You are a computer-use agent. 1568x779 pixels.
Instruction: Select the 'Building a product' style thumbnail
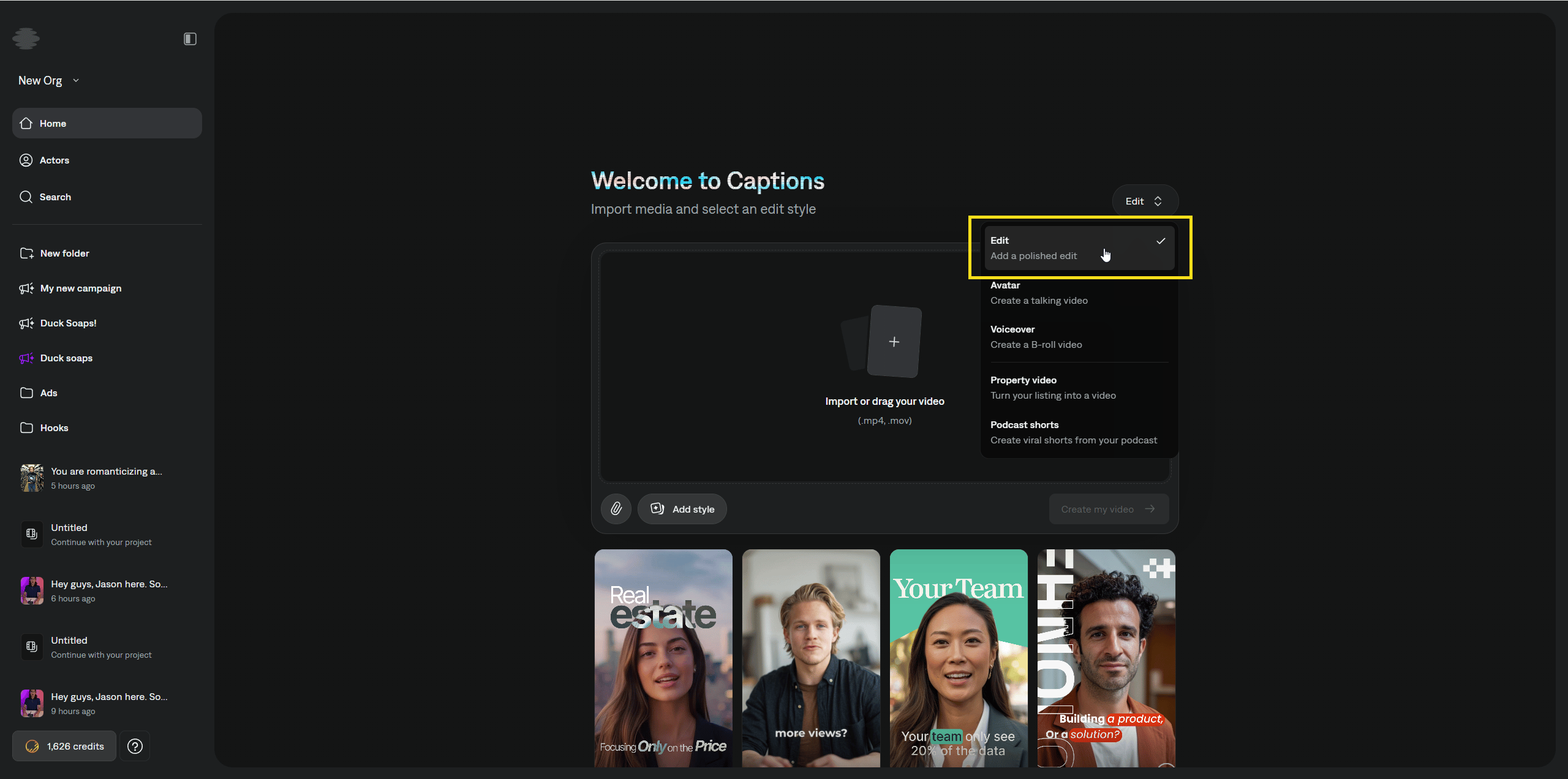pyautogui.click(x=1106, y=658)
